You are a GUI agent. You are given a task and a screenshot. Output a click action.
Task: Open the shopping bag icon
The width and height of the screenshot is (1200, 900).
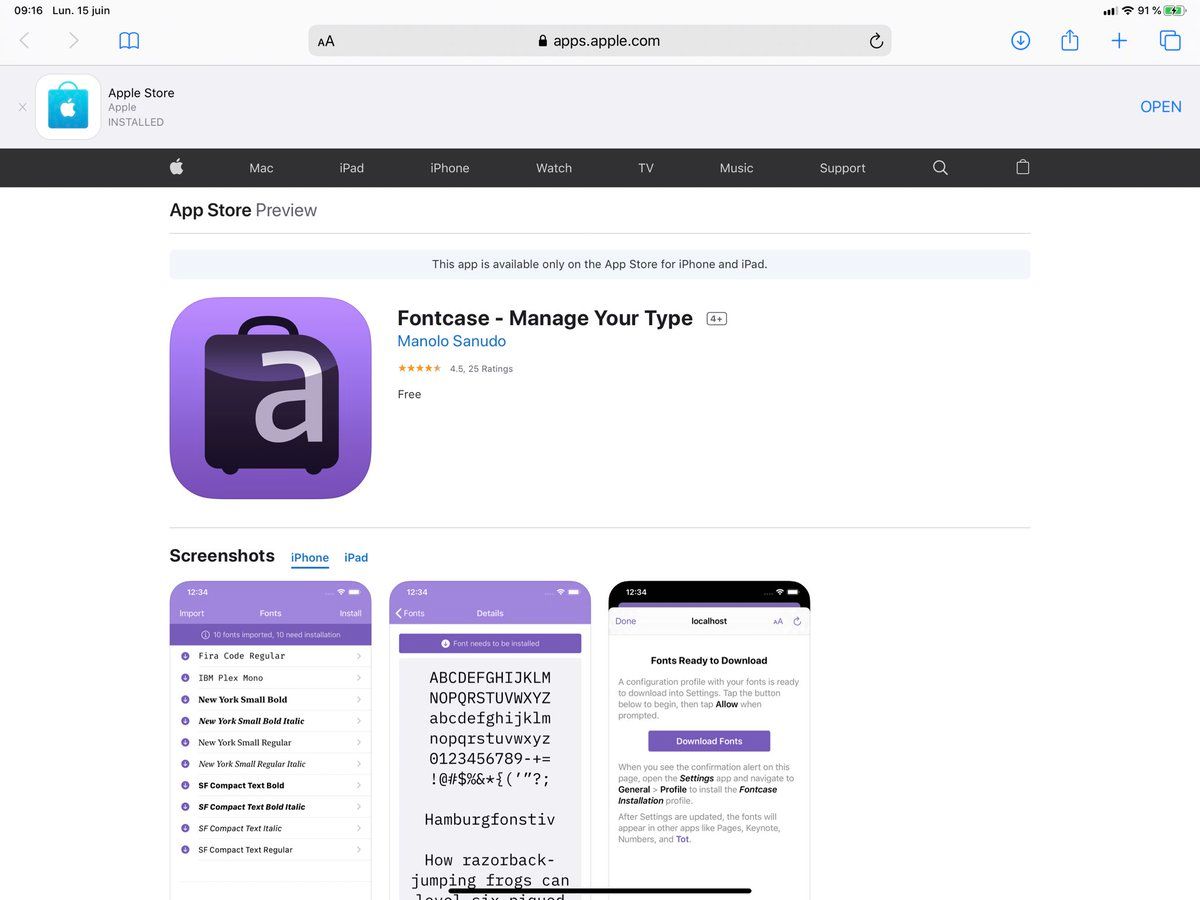click(x=1022, y=168)
